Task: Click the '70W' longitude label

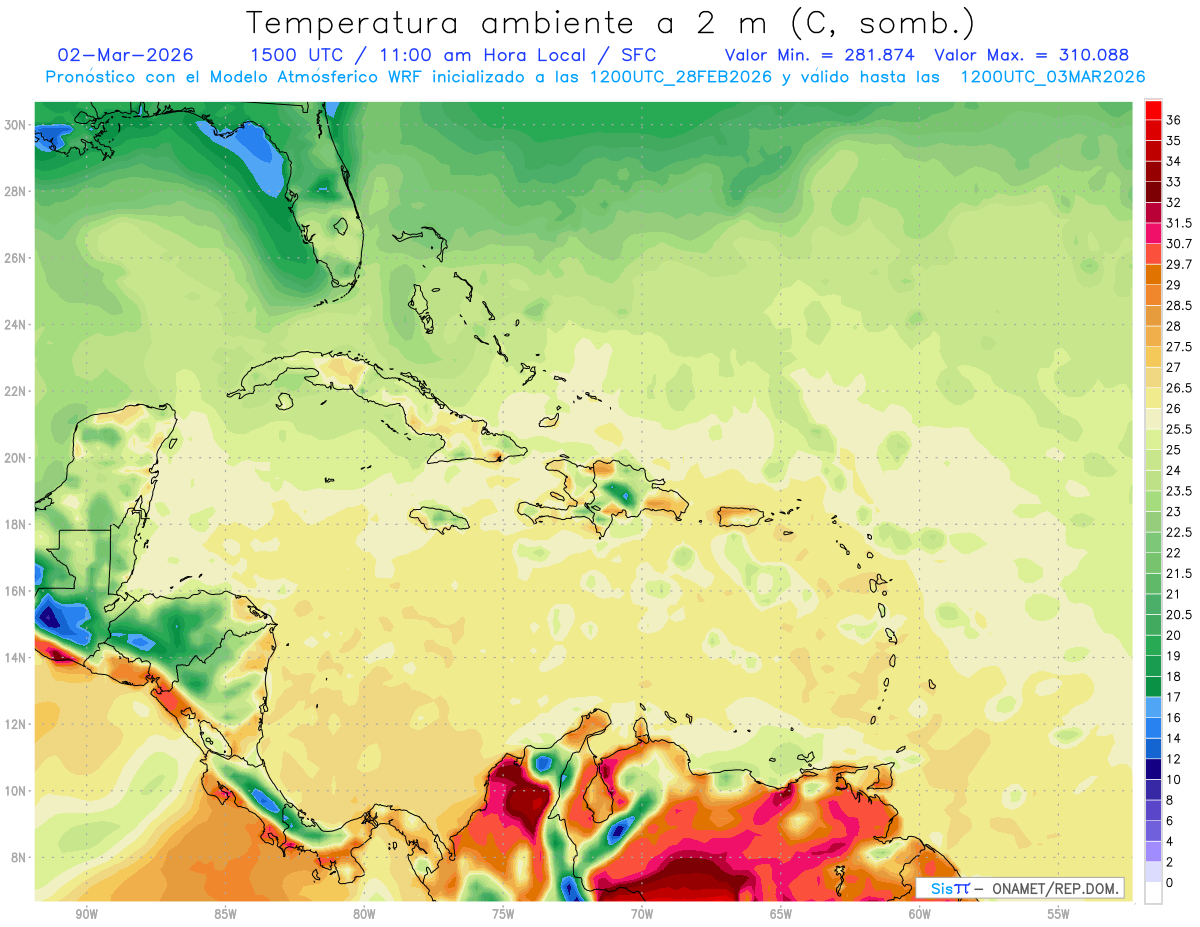Action: [642, 915]
